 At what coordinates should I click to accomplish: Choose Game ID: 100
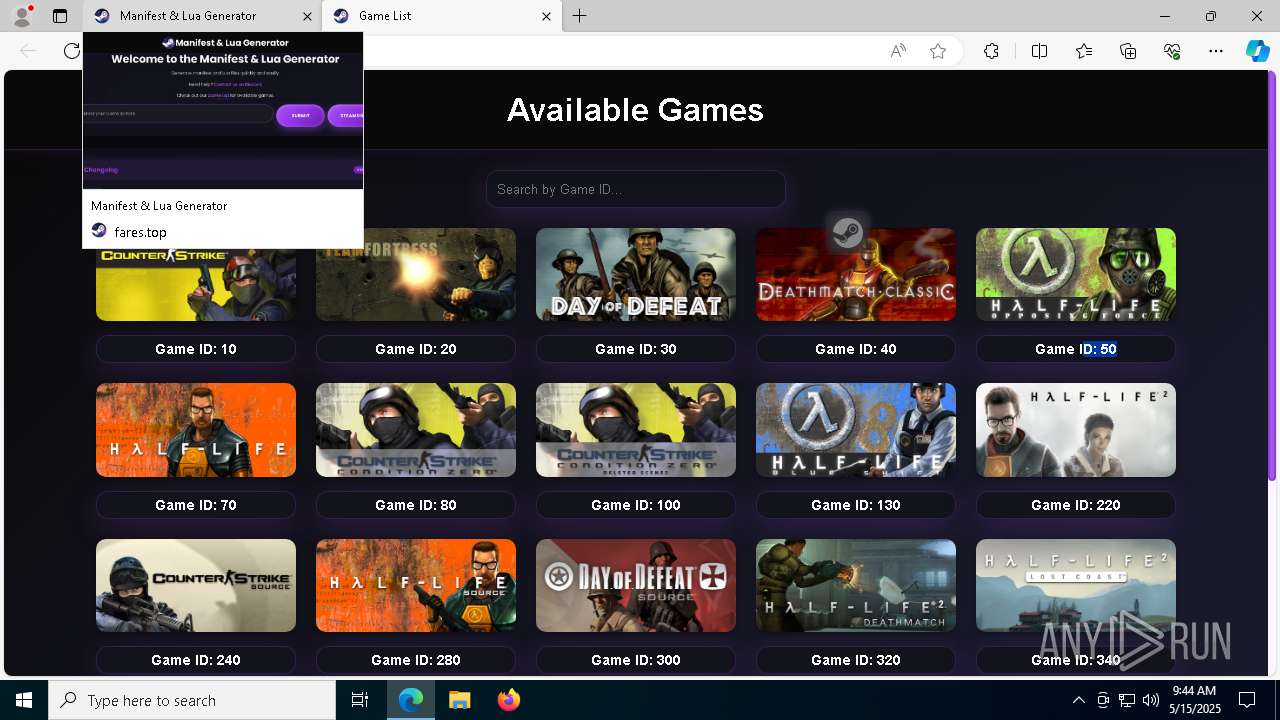click(636, 505)
